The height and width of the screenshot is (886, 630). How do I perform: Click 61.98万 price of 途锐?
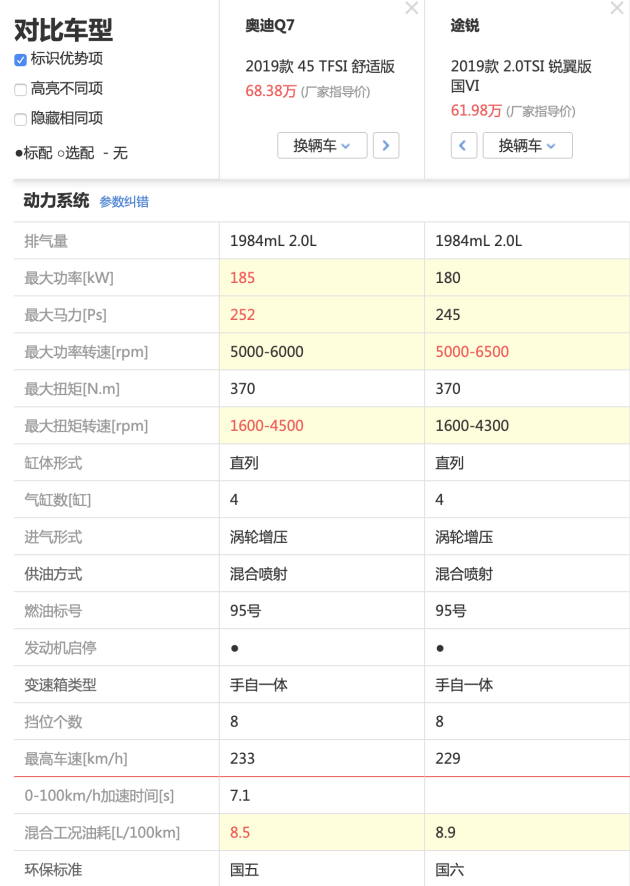pyautogui.click(x=476, y=110)
